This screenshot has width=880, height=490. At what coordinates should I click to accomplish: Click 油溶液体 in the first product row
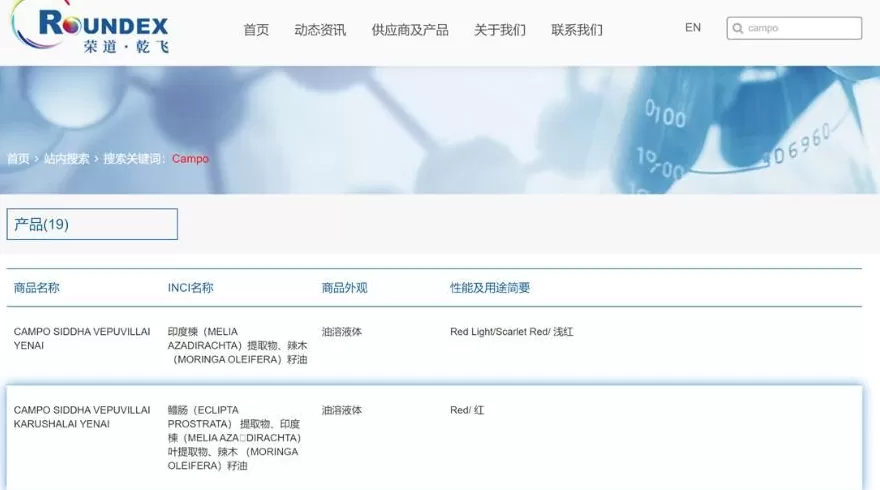342,332
